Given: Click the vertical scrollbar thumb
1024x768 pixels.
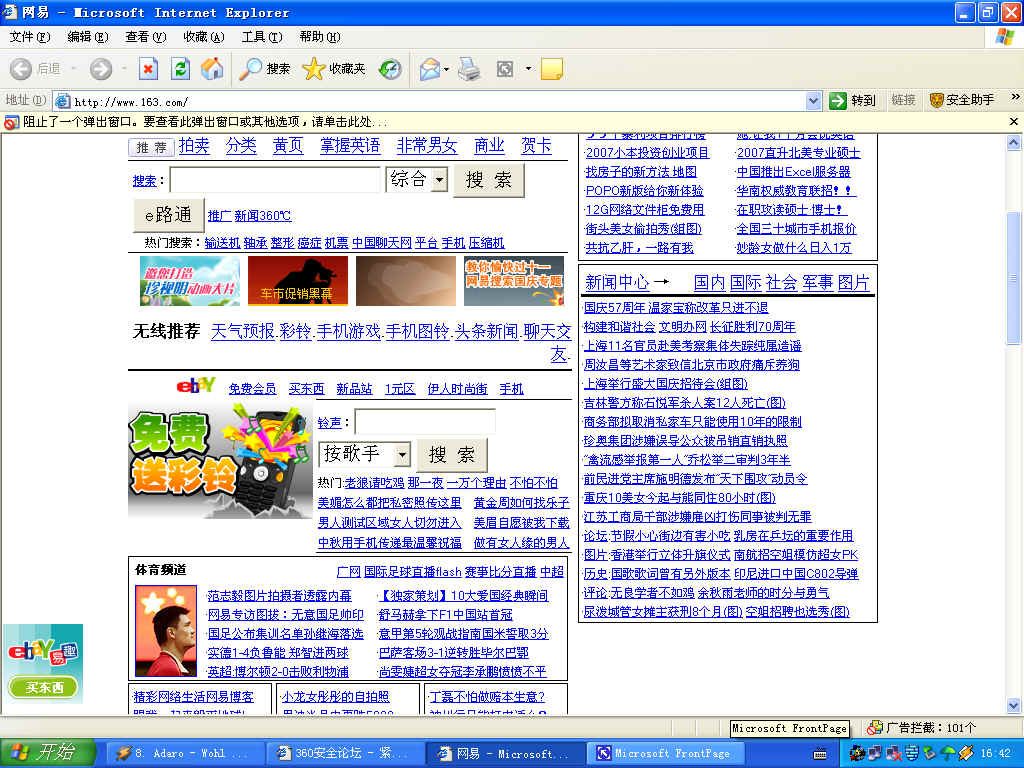Looking at the screenshot, I should click(1014, 279).
